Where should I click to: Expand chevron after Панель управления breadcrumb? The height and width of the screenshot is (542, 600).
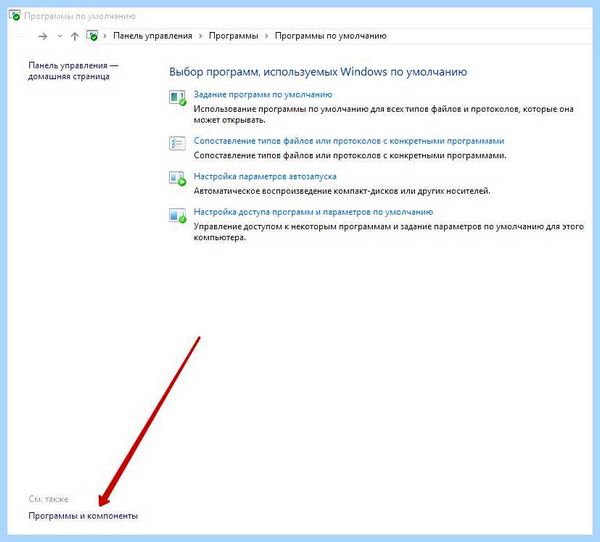pyautogui.click(x=201, y=36)
